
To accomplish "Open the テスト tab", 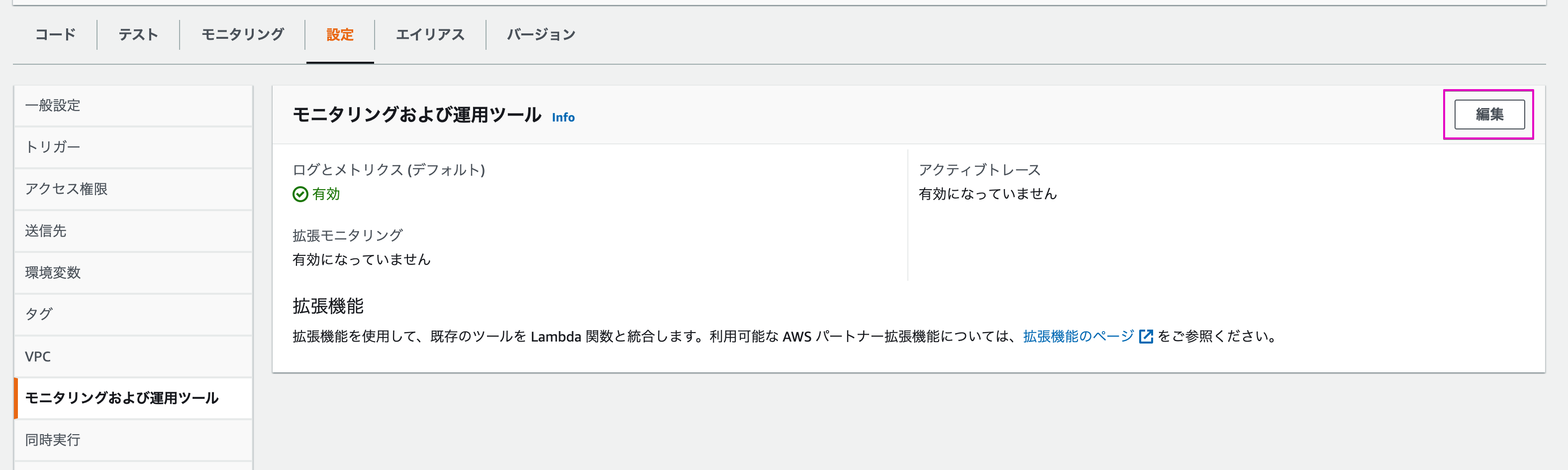I will coord(138,35).
